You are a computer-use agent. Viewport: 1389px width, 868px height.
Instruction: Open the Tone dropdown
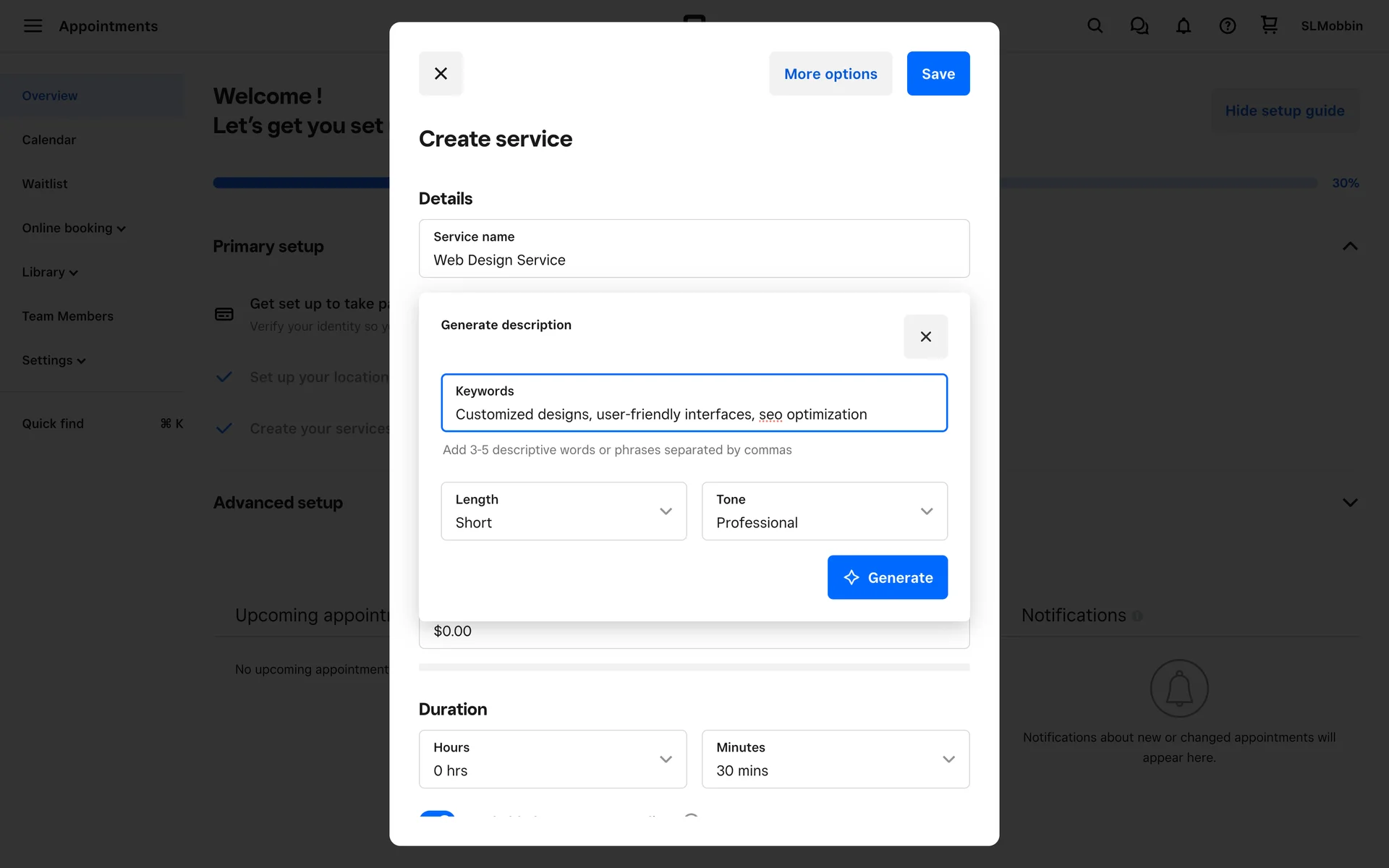[824, 511]
